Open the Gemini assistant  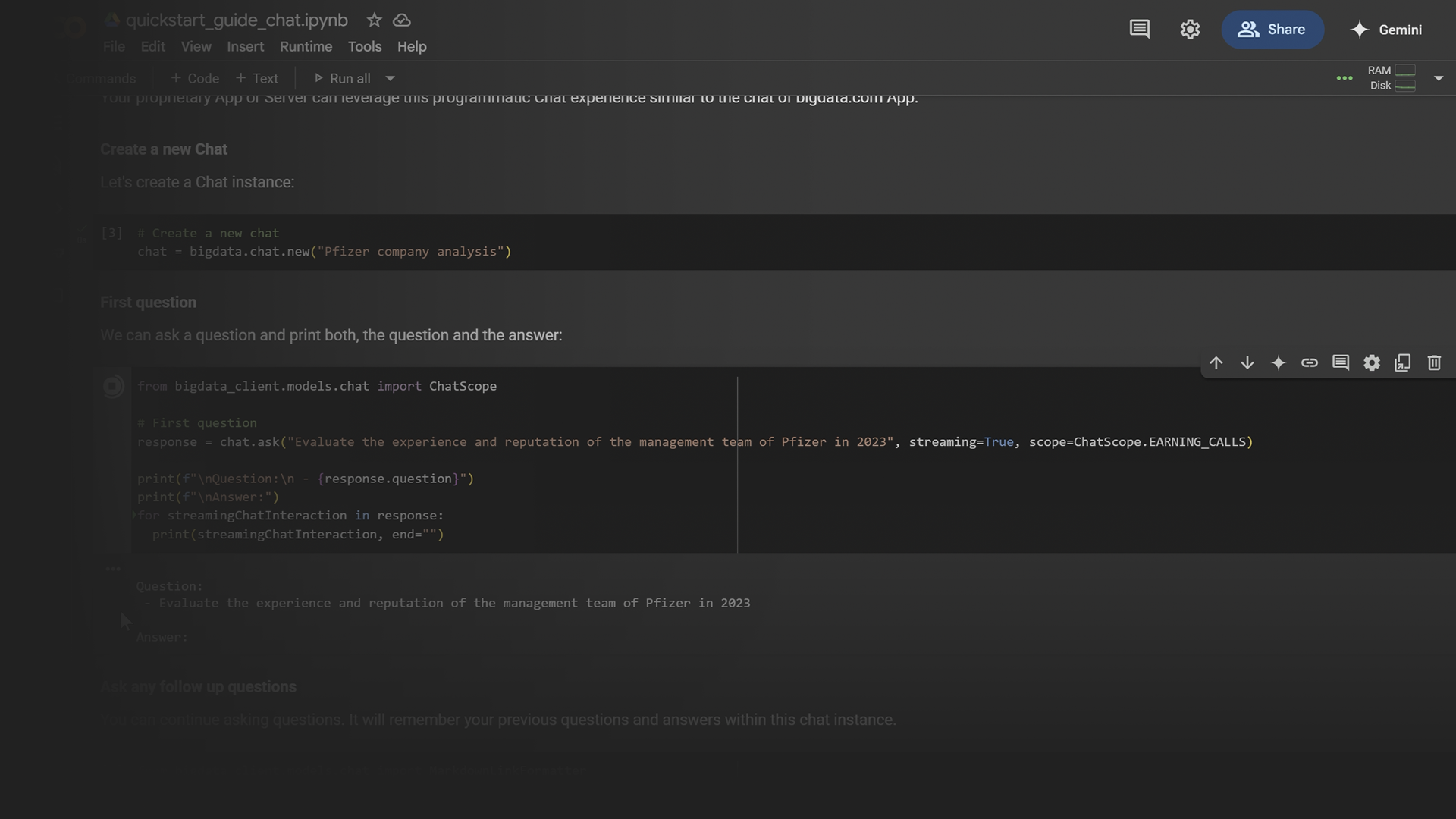1386,30
